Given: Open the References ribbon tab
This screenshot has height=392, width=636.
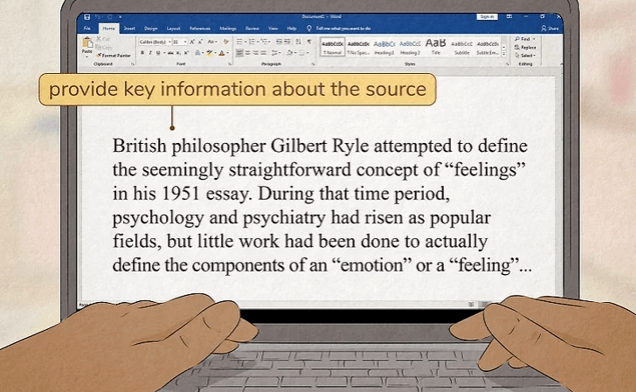Looking at the screenshot, I should tap(200, 28).
